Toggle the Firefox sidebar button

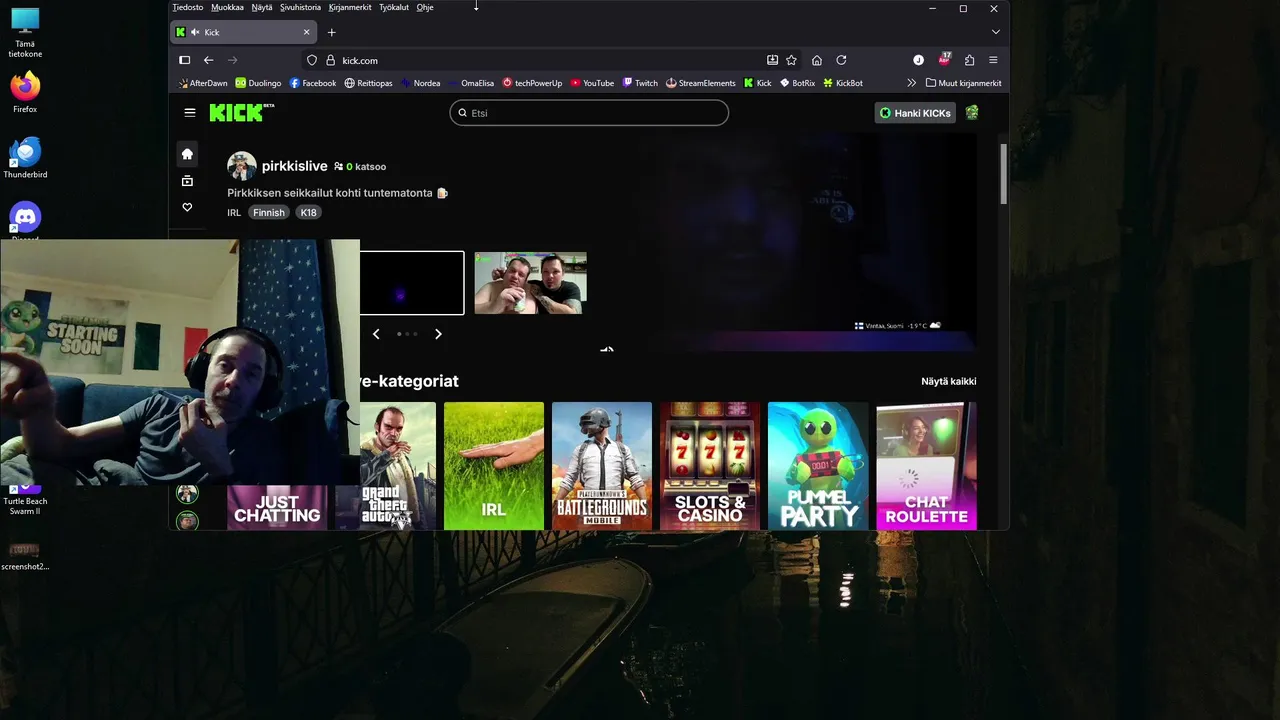(x=185, y=60)
